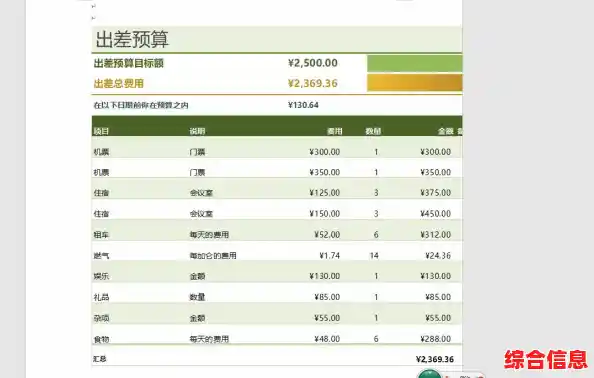The width and height of the screenshot is (594, 378).
Task: Click the 数量 column header
Action: click(x=373, y=131)
